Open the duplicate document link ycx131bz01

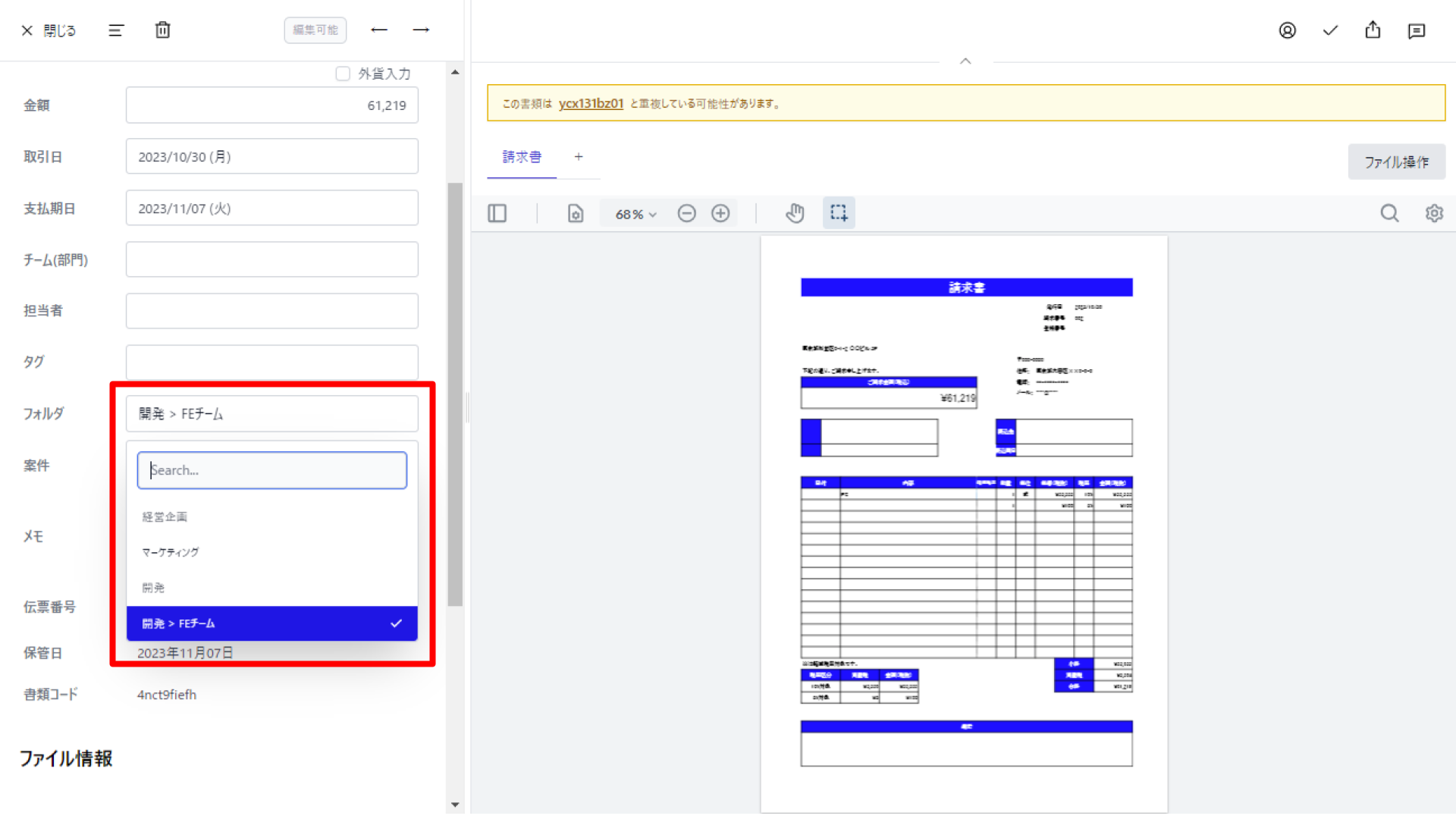[591, 104]
